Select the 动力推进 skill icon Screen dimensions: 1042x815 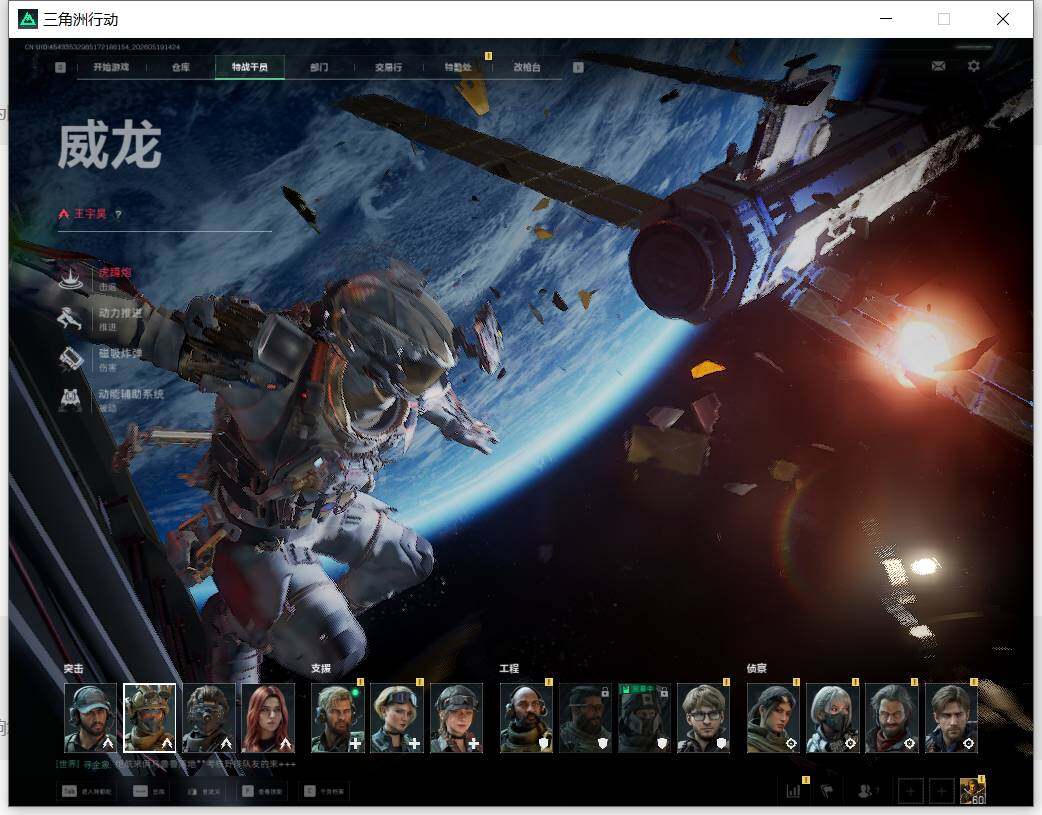coord(70,318)
